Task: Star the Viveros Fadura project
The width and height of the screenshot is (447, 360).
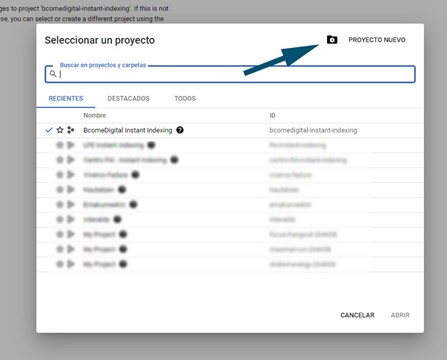Action: 60,175
